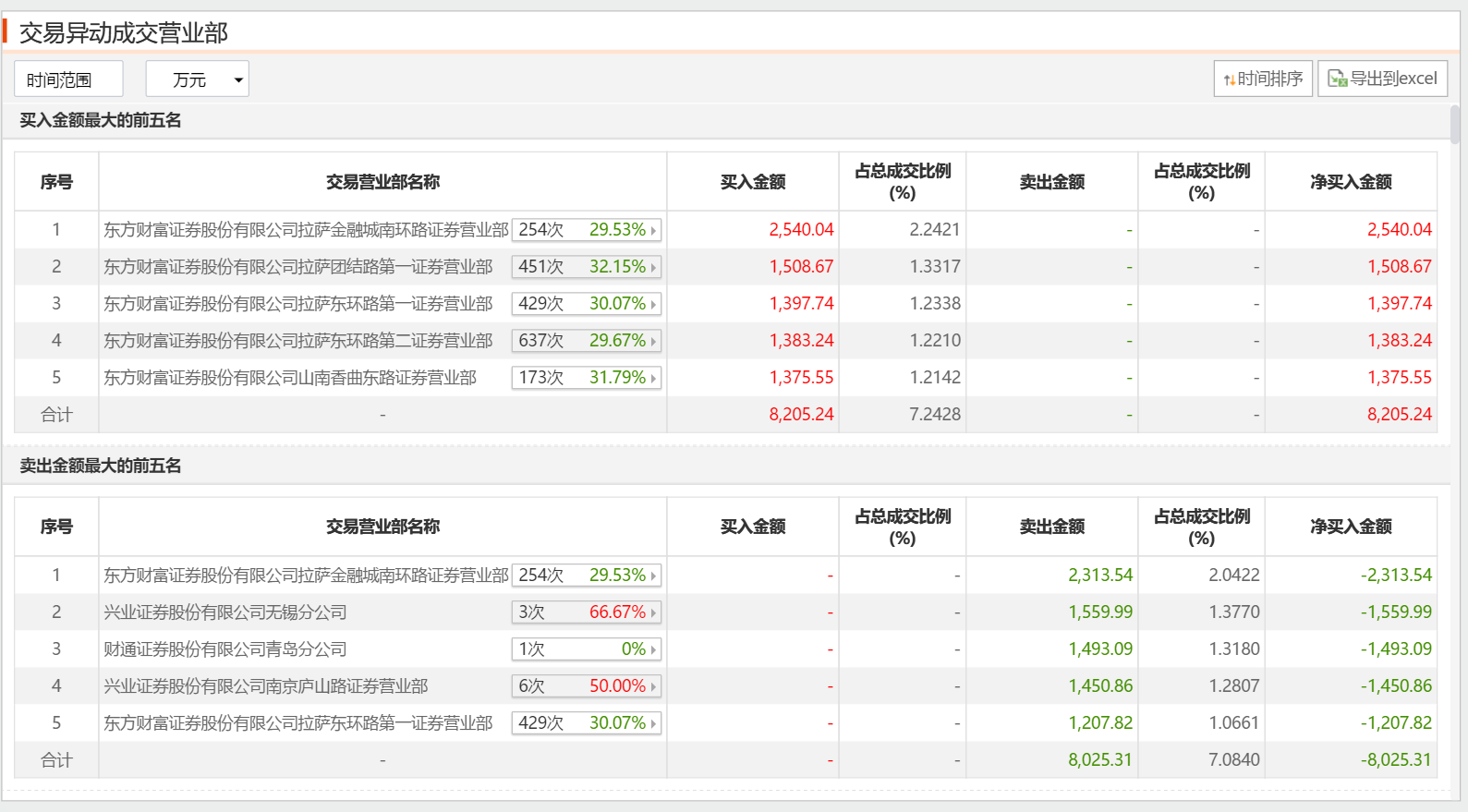The width and height of the screenshot is (1468, 812).
Task: Click the -8,025.31 net total value
Action: (x=1396, y=760)
